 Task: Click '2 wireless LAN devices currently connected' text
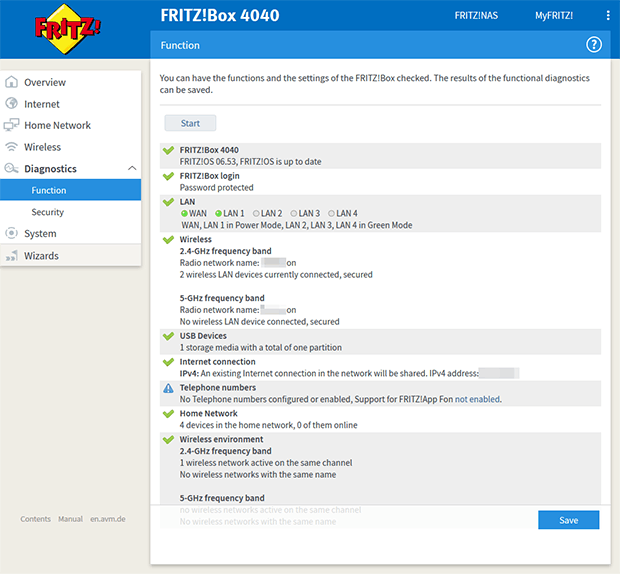tap(276, 275)
